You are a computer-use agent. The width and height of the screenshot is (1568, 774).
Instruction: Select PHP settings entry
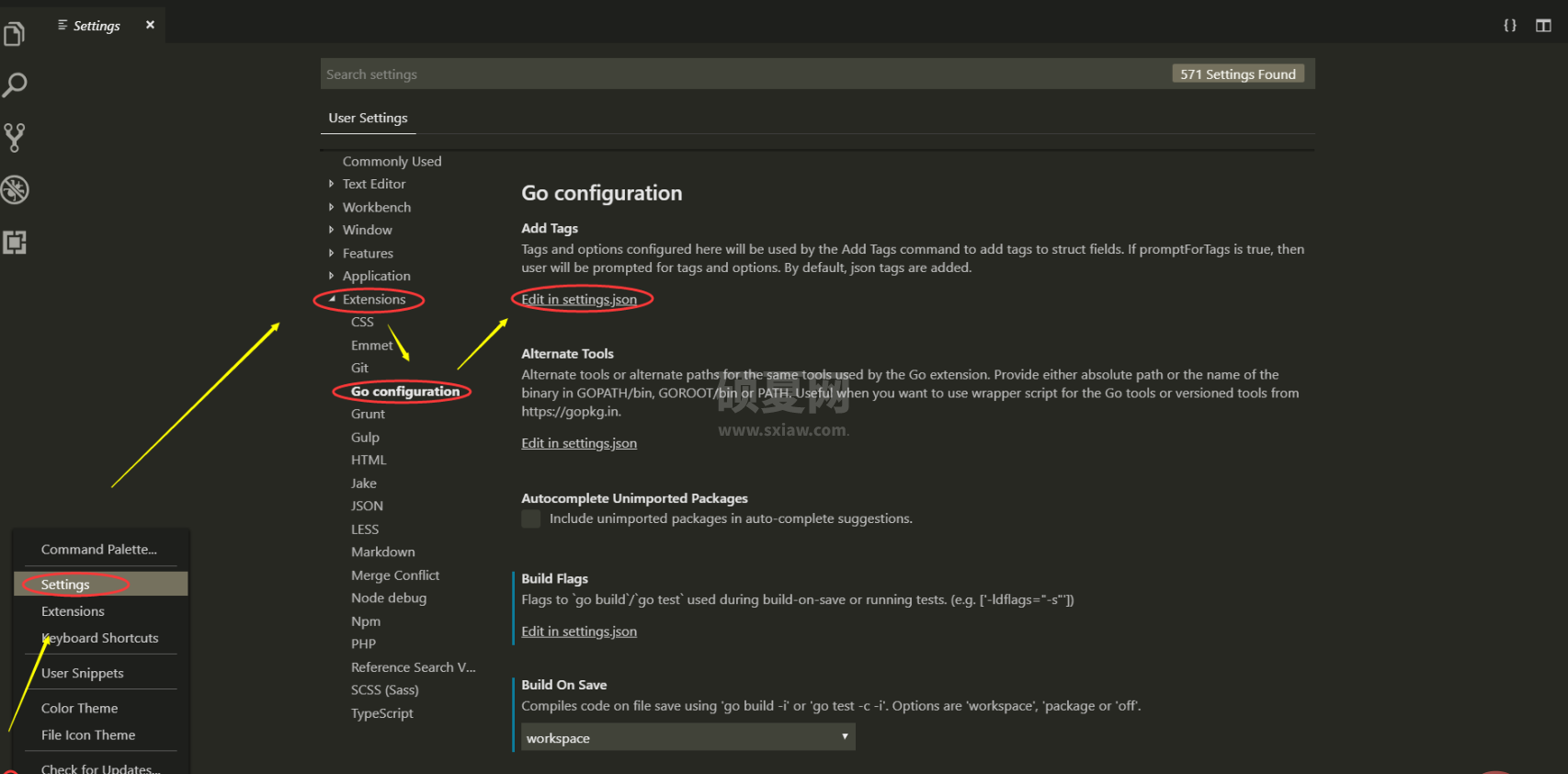(363, 643)
